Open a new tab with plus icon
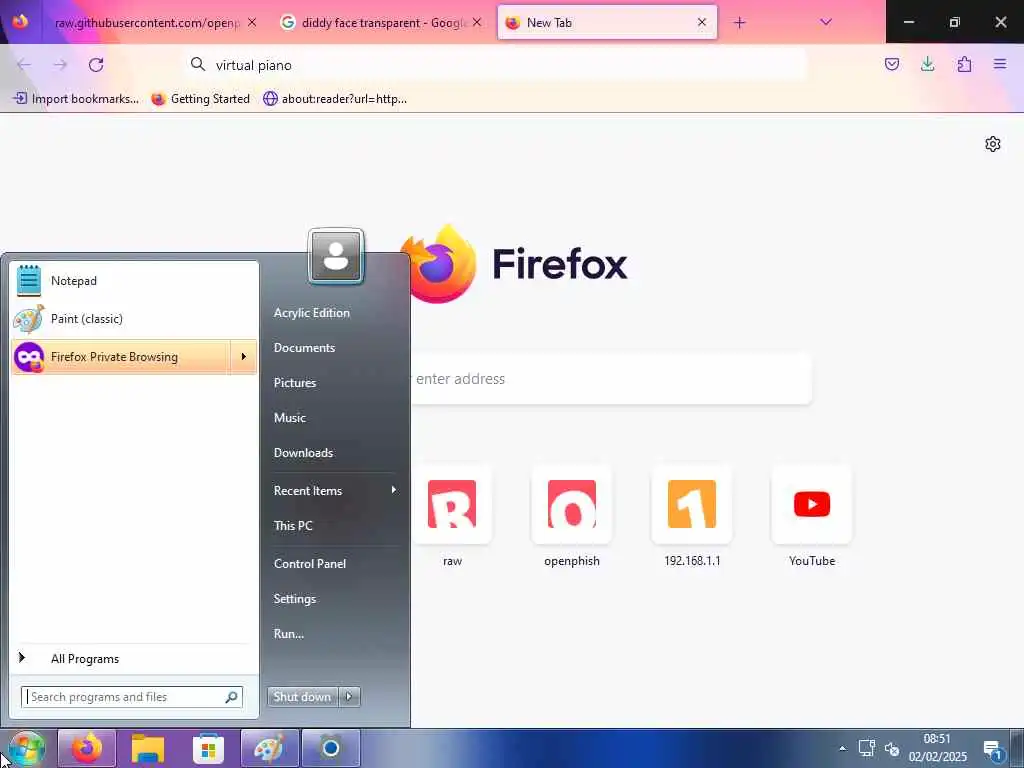The image size is (1024, 768). pos(739,23)
